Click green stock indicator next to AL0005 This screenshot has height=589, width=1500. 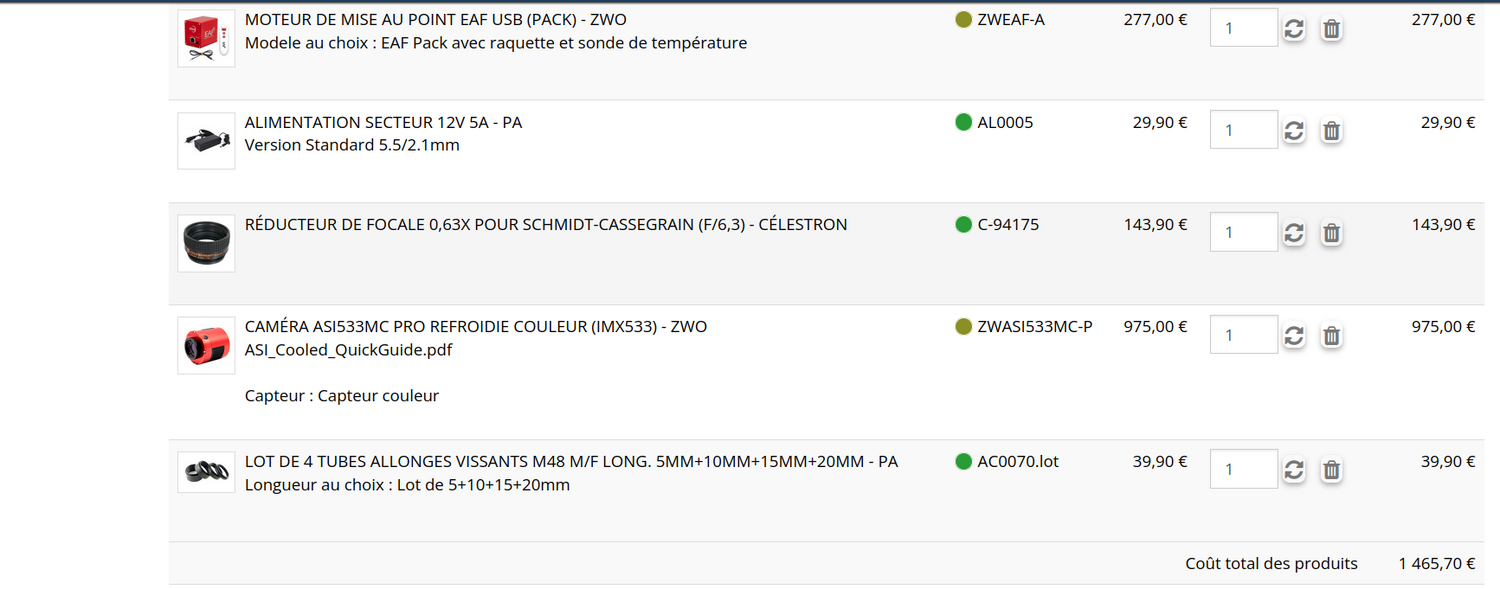point(963,122)
